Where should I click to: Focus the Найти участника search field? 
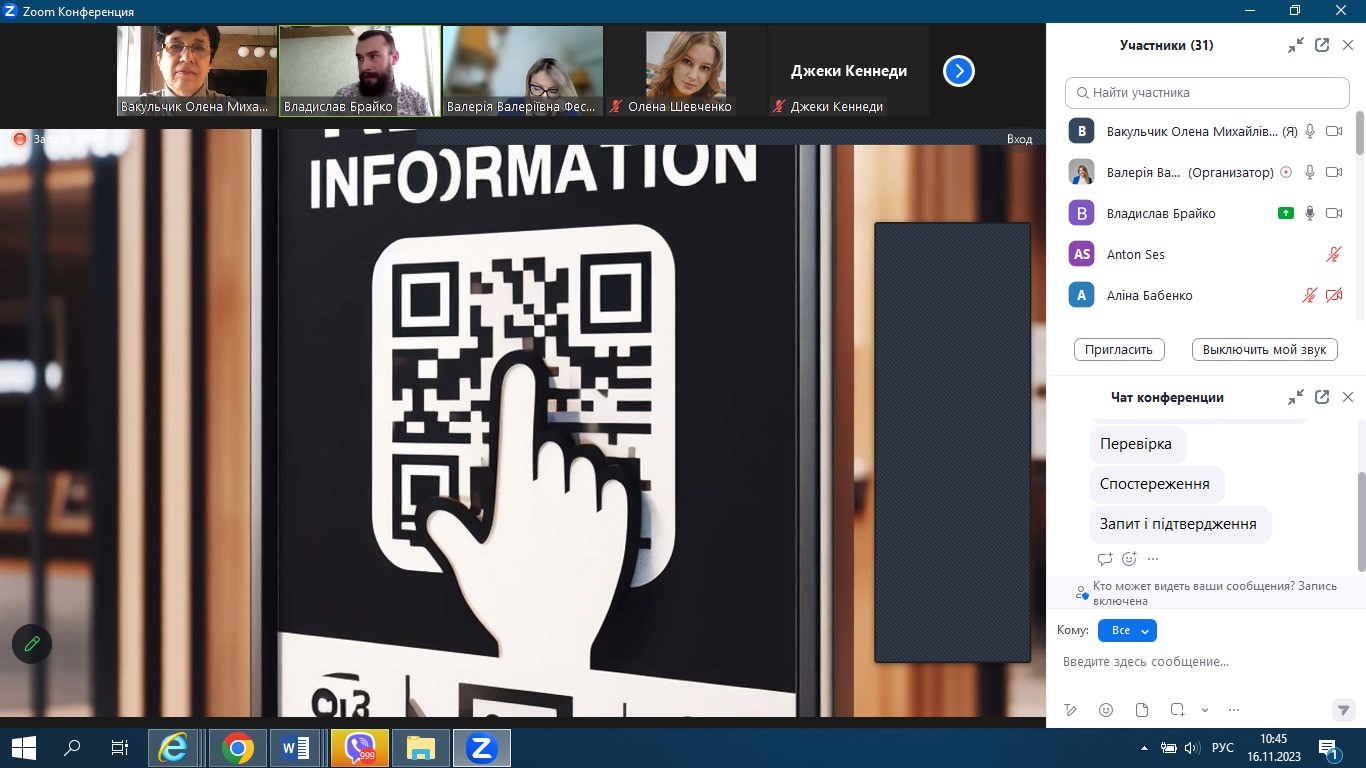click(1207, 92)
